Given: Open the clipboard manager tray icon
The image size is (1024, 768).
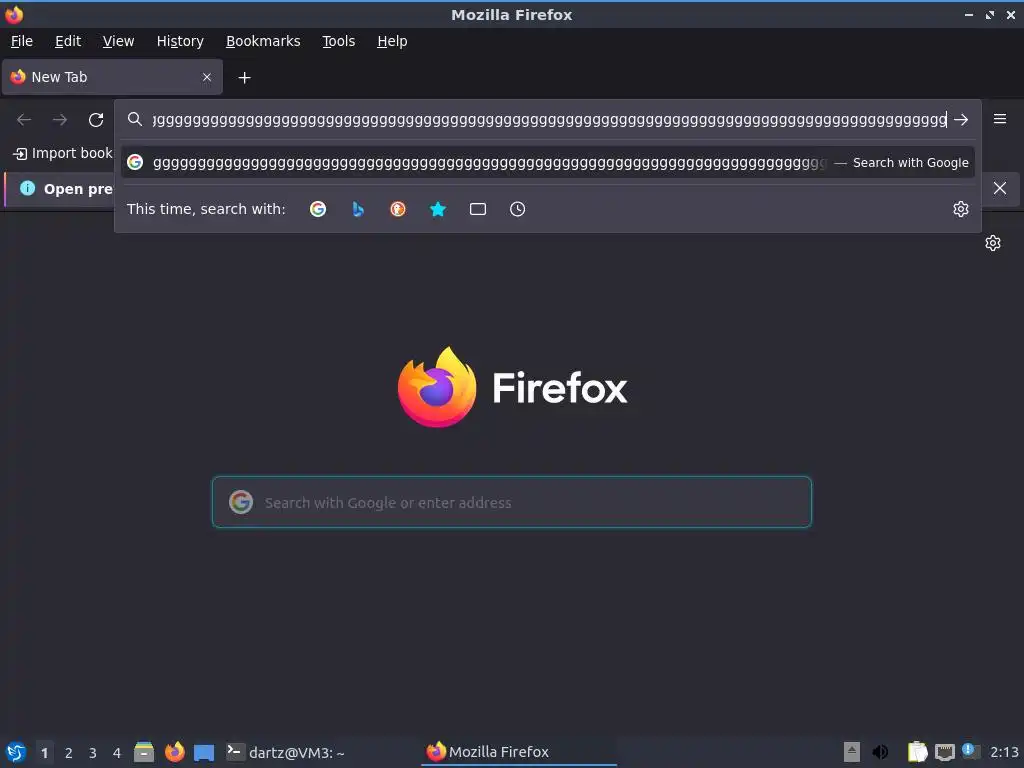Looking at the screenshot, I should [918, 752].
